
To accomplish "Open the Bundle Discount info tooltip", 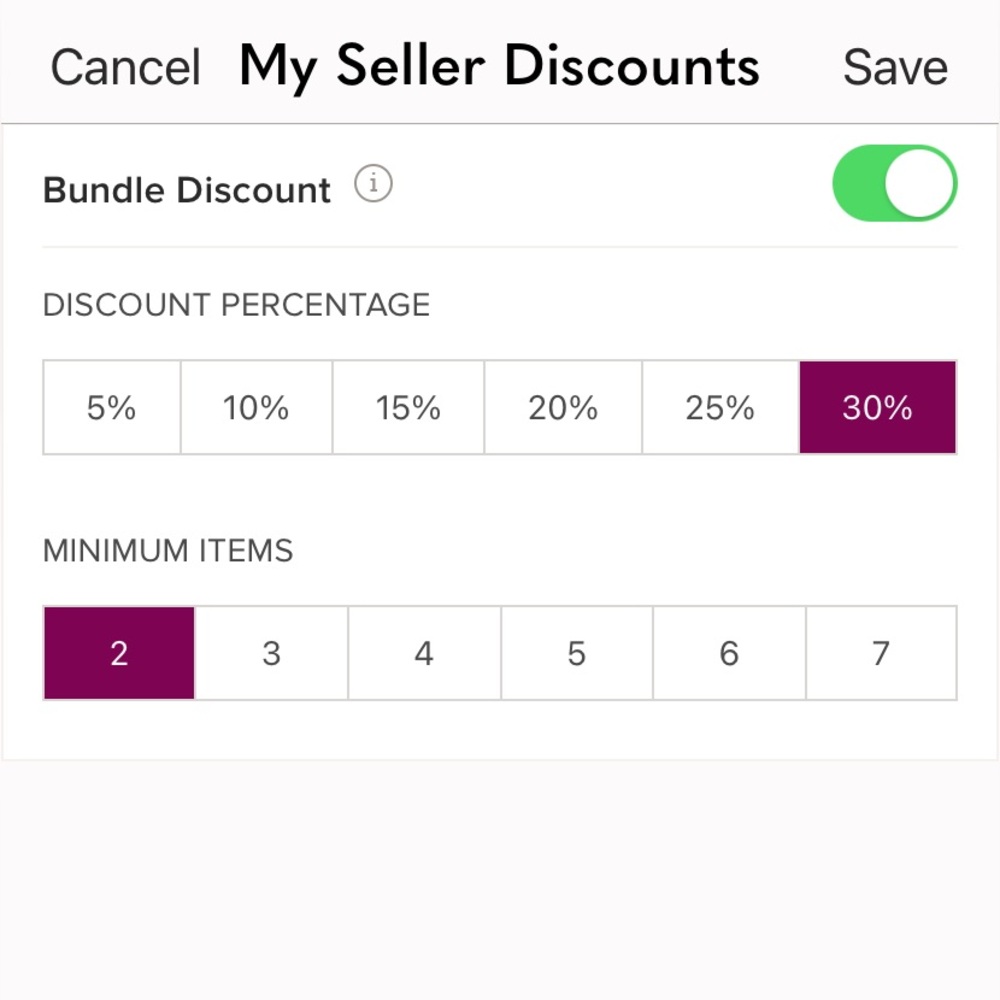I will tap(372, 184).
